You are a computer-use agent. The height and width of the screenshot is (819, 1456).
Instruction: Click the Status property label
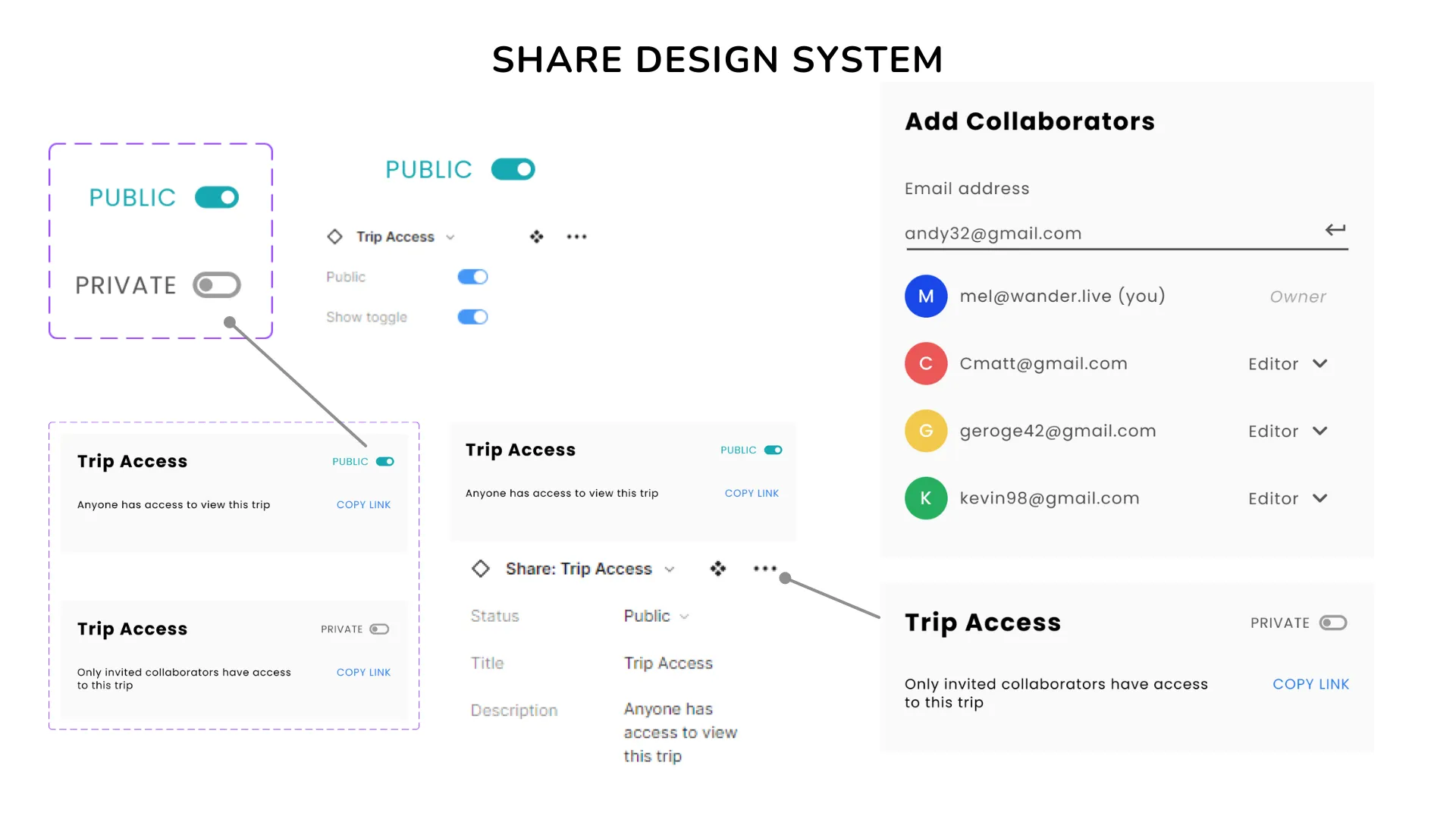pyautogui.click(x=494, y=616)
